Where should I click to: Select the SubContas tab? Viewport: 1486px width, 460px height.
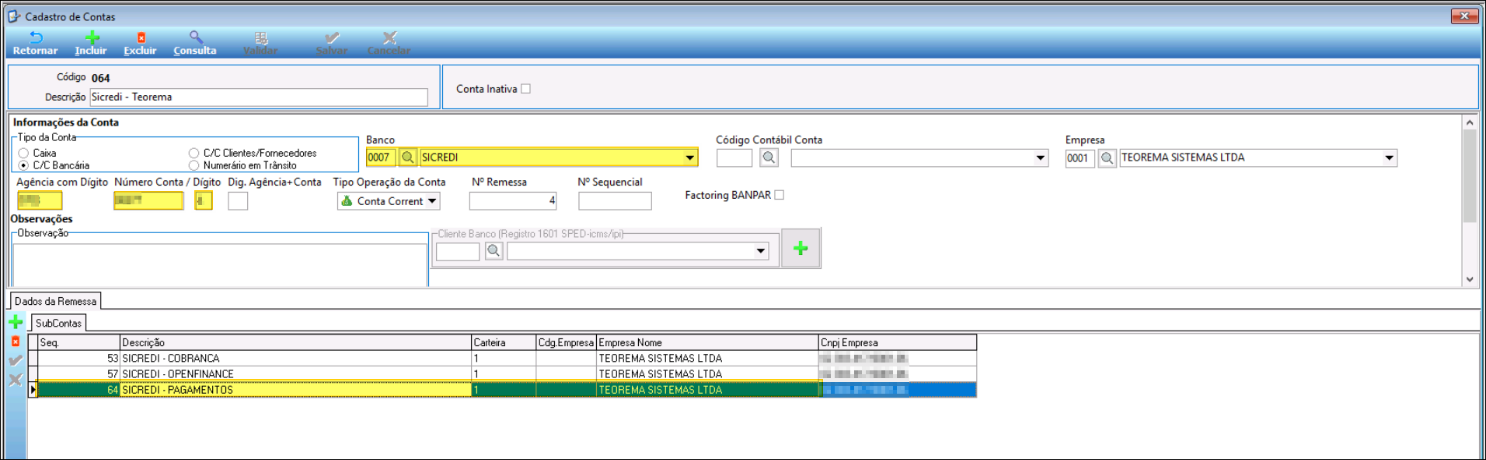click(59, 323)
